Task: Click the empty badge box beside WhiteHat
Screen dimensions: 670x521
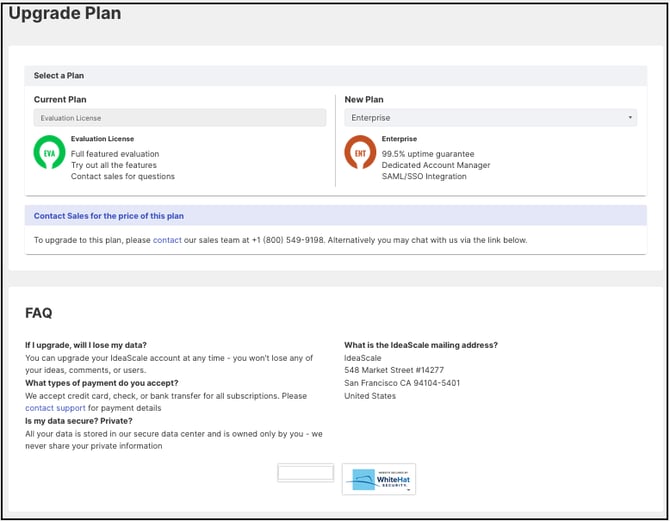Action: pyautogui.click(x=305, y=473)
